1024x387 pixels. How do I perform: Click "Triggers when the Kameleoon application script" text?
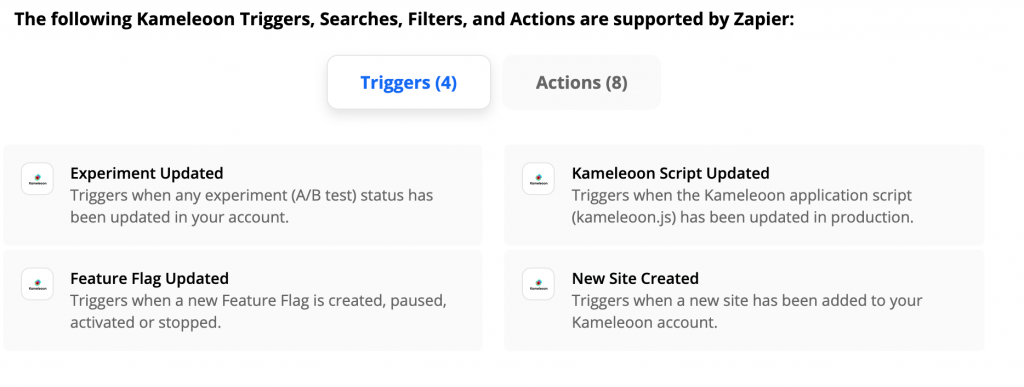742,195
